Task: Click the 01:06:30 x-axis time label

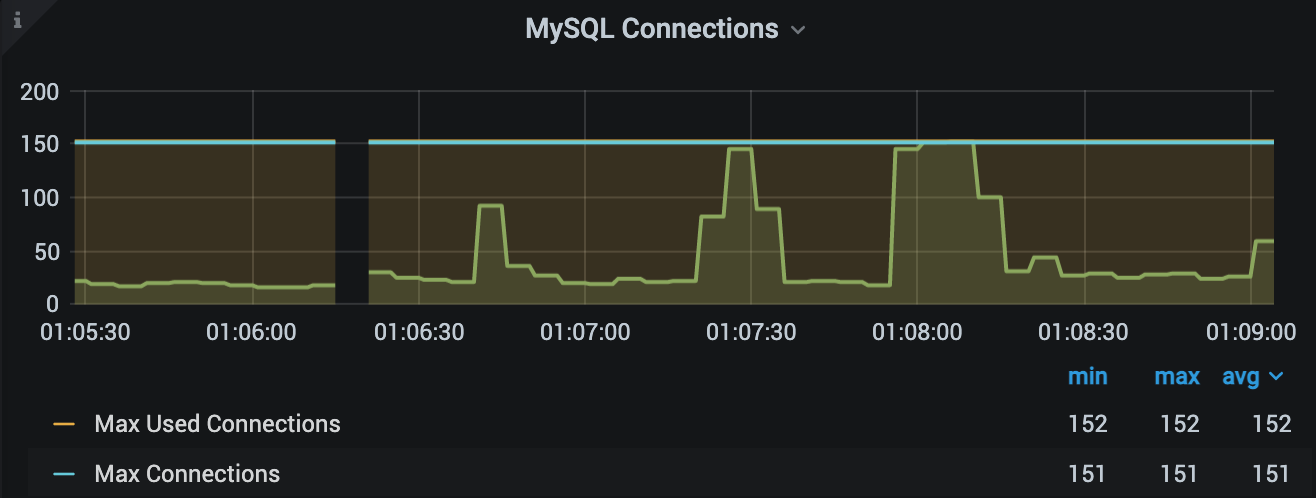Action: tap(419, 331)
